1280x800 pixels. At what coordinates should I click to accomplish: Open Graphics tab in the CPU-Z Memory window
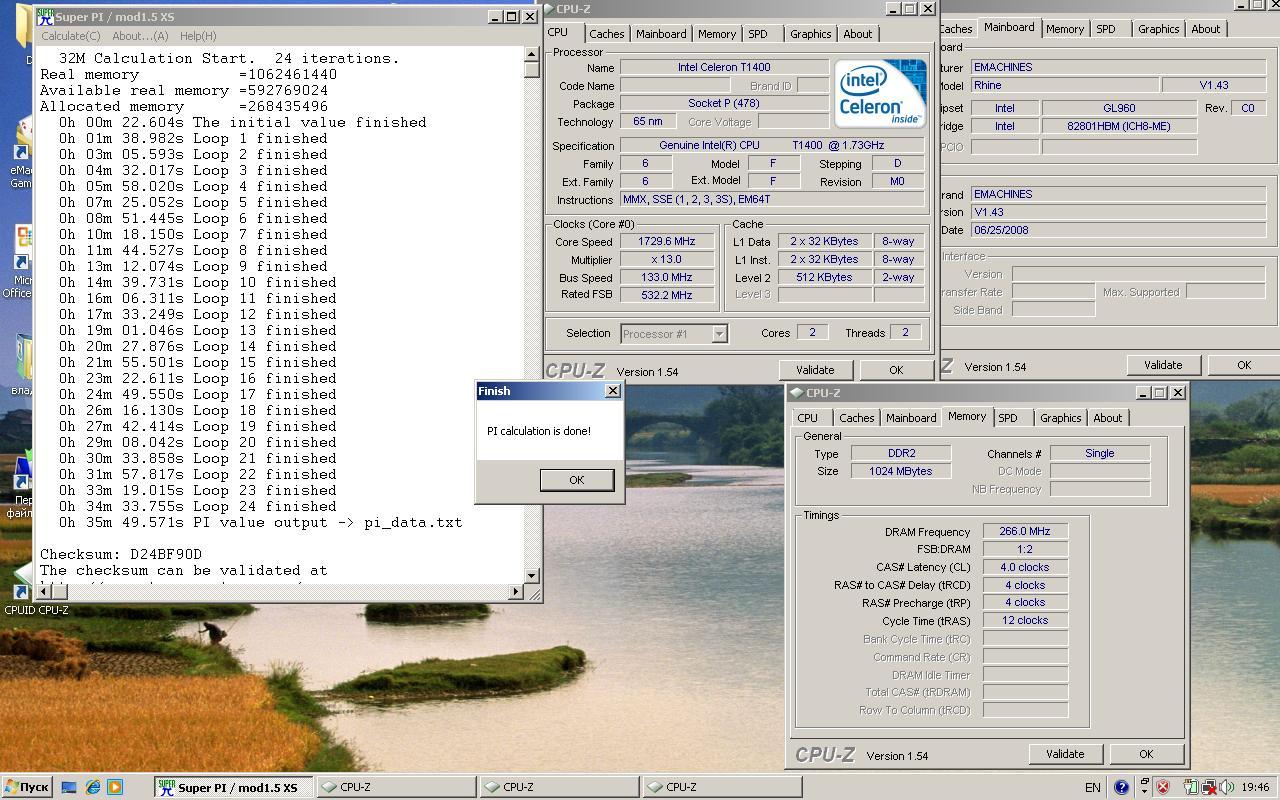(1060, 418)
